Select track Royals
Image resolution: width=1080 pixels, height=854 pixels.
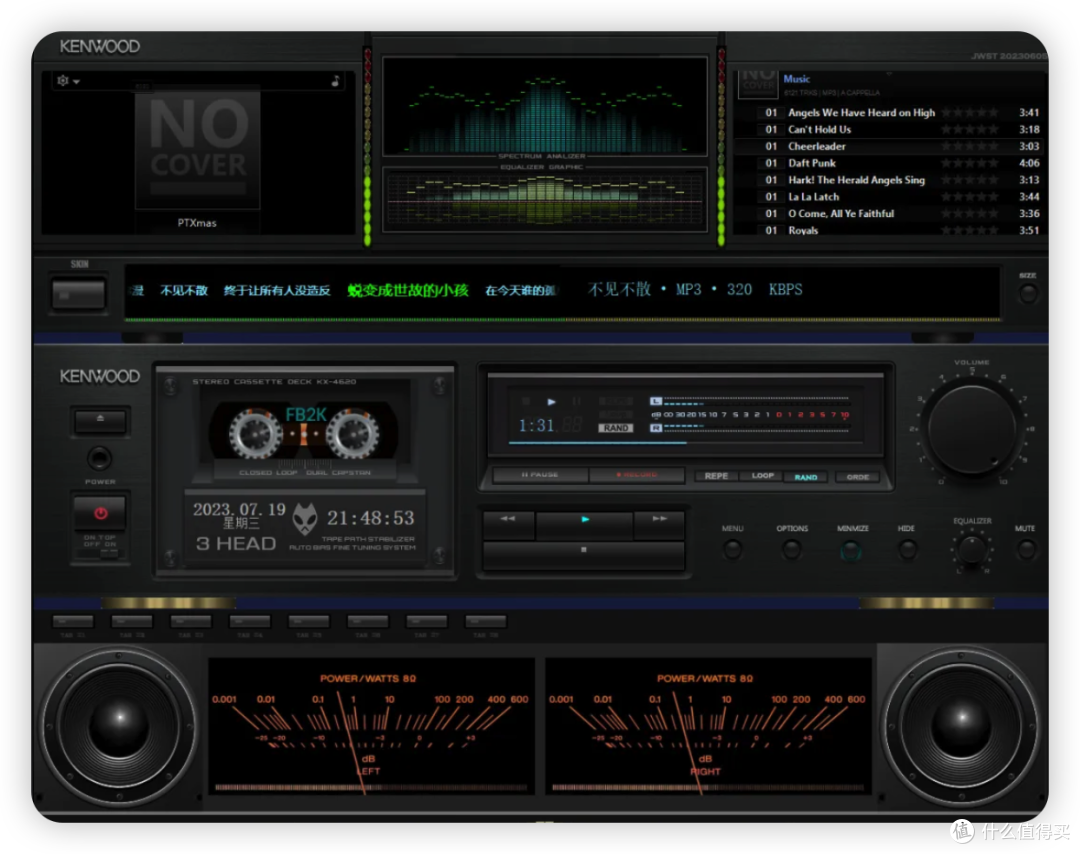890,230
